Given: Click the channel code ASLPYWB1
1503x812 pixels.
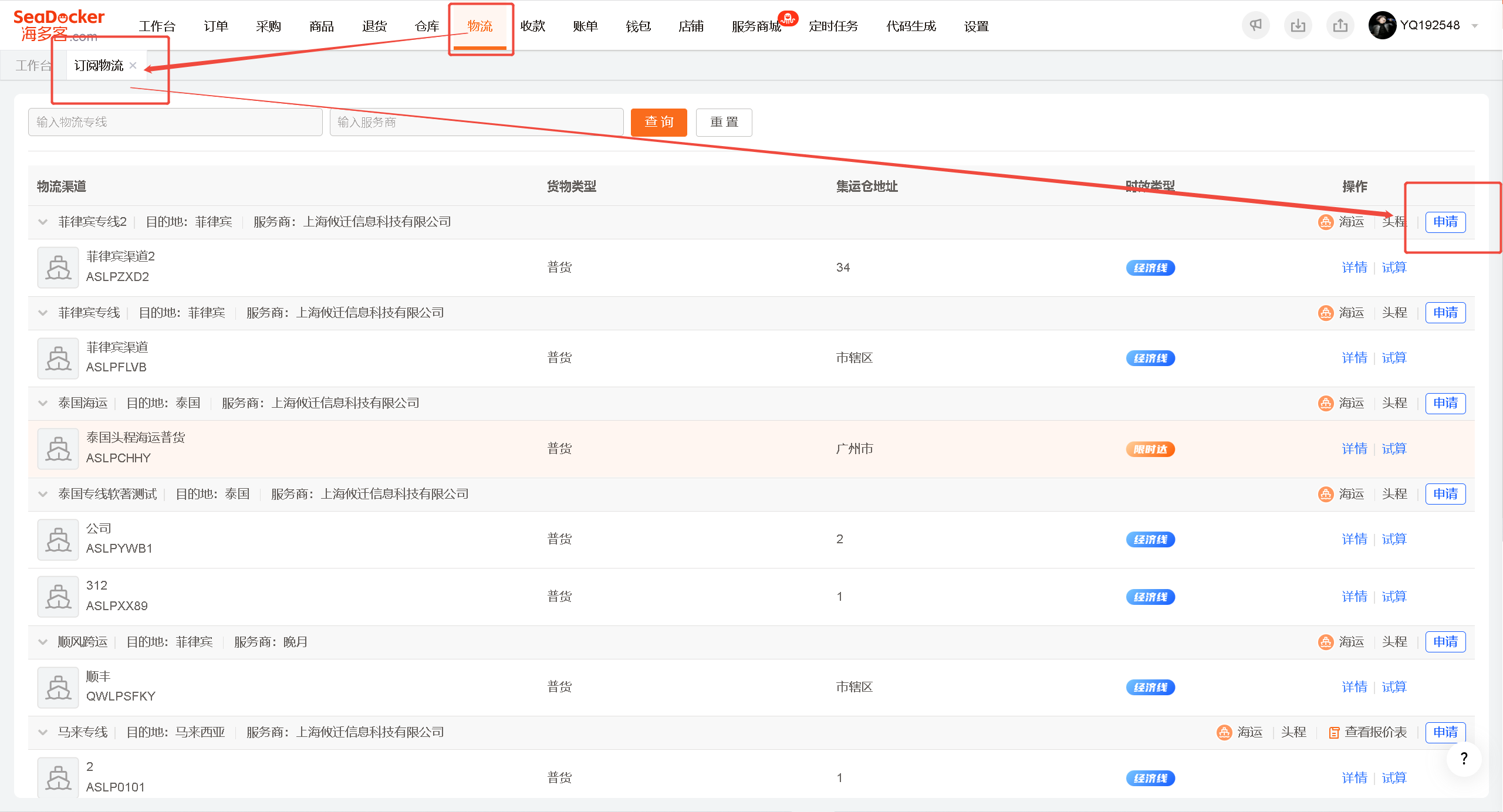Looking at the screenshot, I should [x=119, y=549].
